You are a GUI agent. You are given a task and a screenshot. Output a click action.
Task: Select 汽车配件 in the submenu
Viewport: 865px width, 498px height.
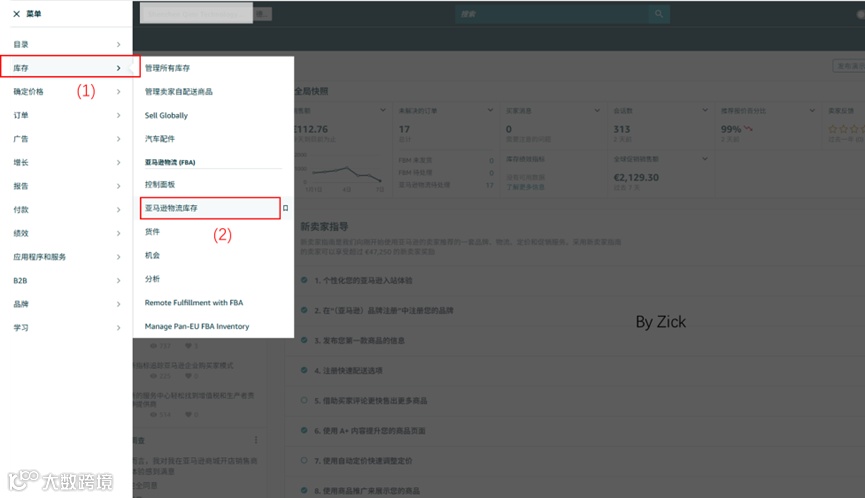tap(159, 139)
